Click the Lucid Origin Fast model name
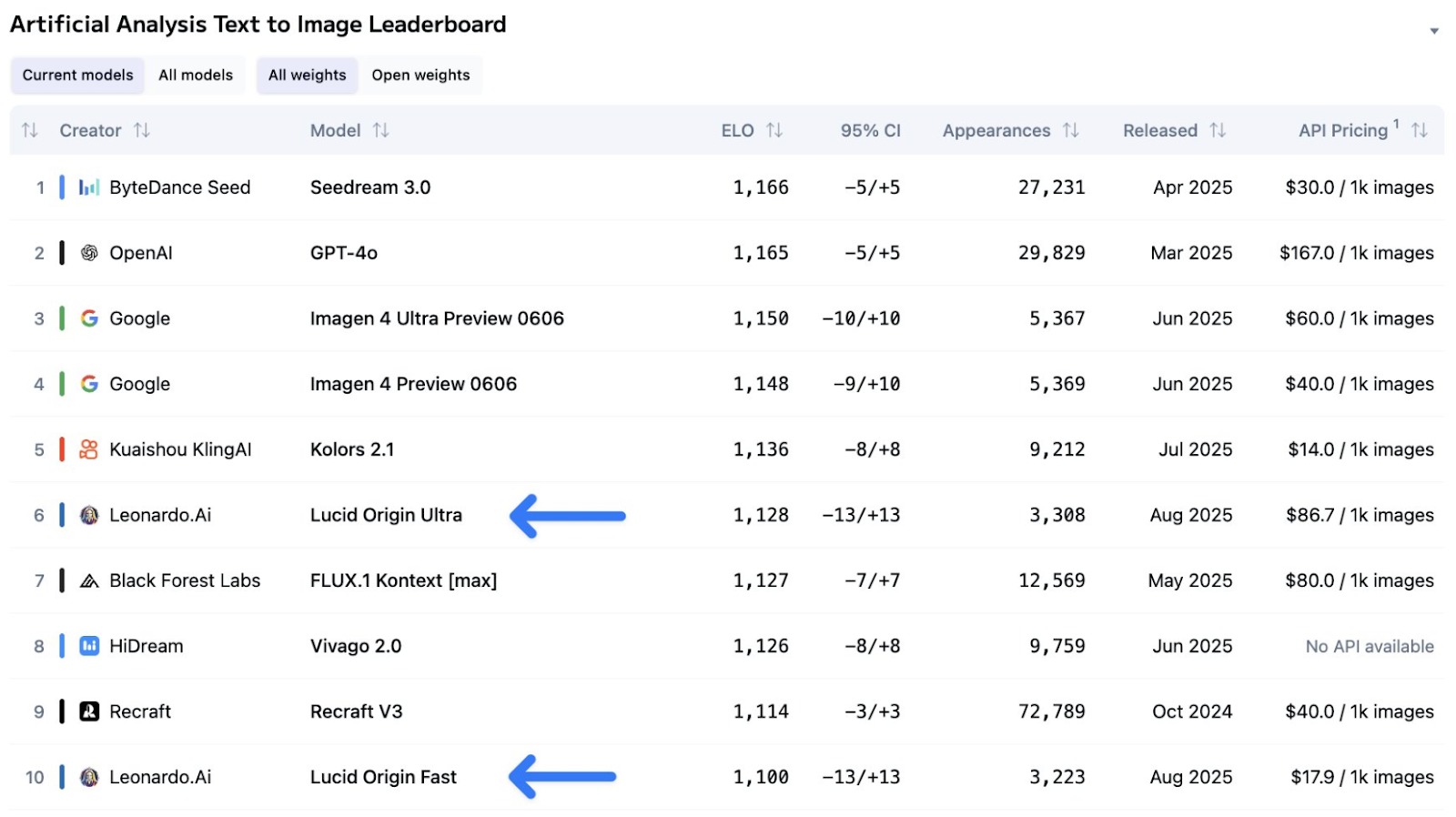 coord(383,777)
